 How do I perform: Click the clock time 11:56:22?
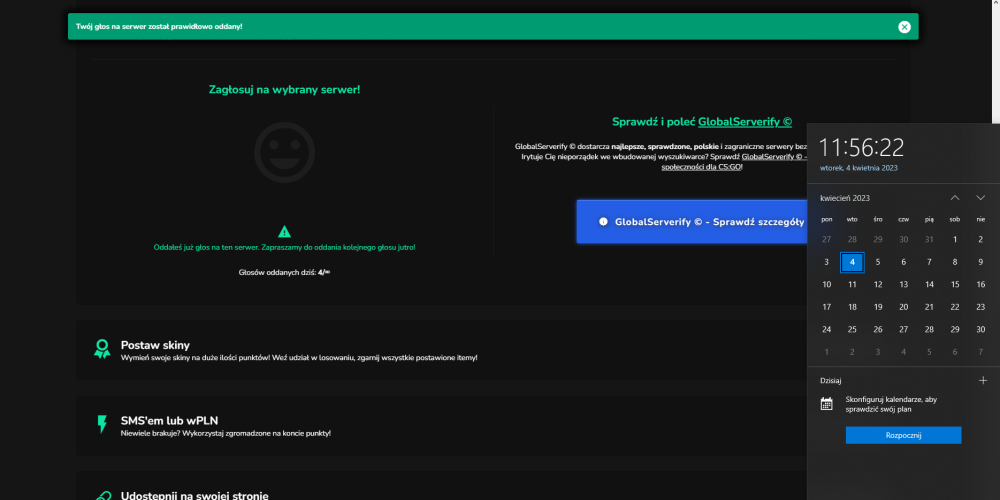862,147
